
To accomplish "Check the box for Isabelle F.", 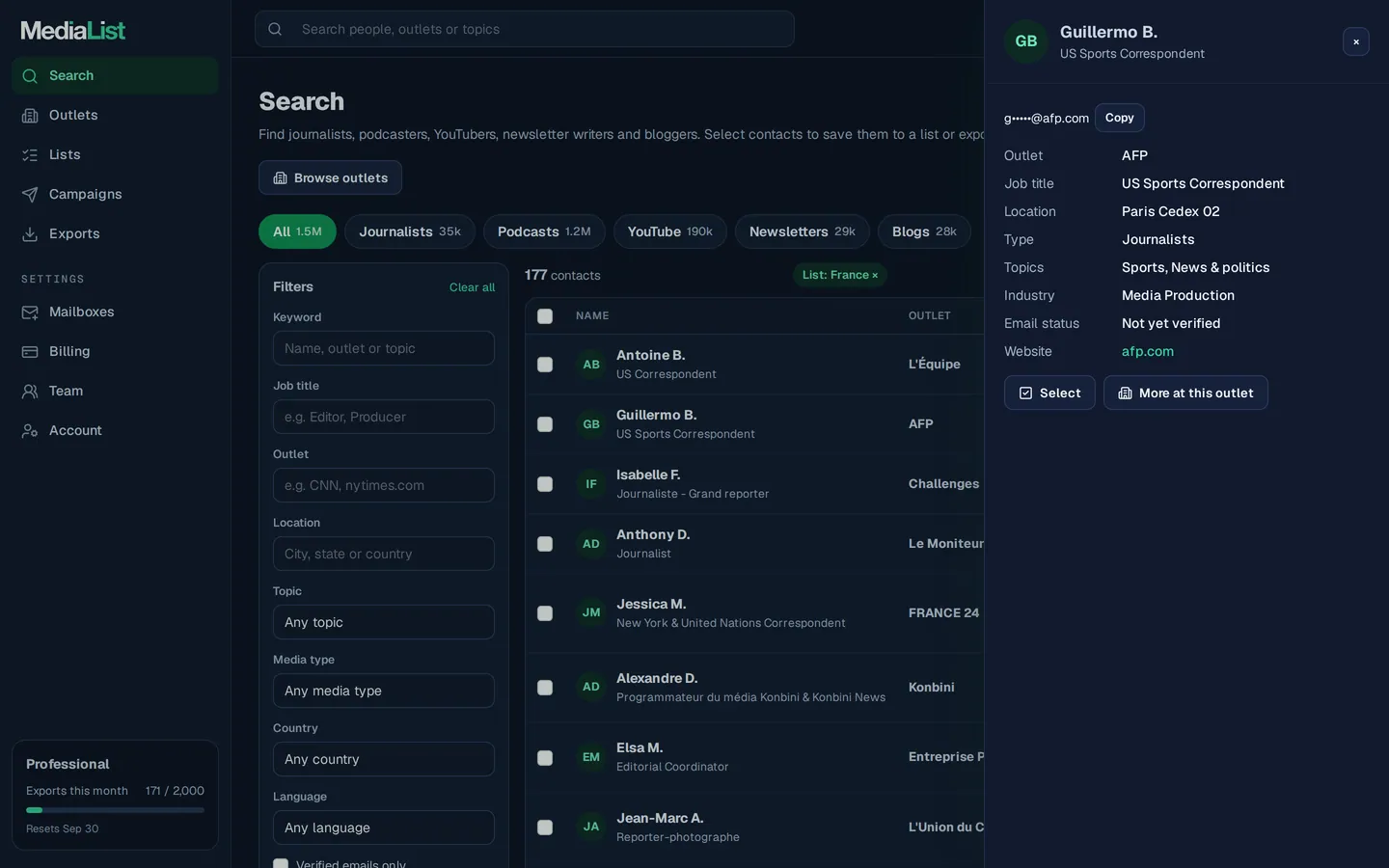I will click(545, 484).
